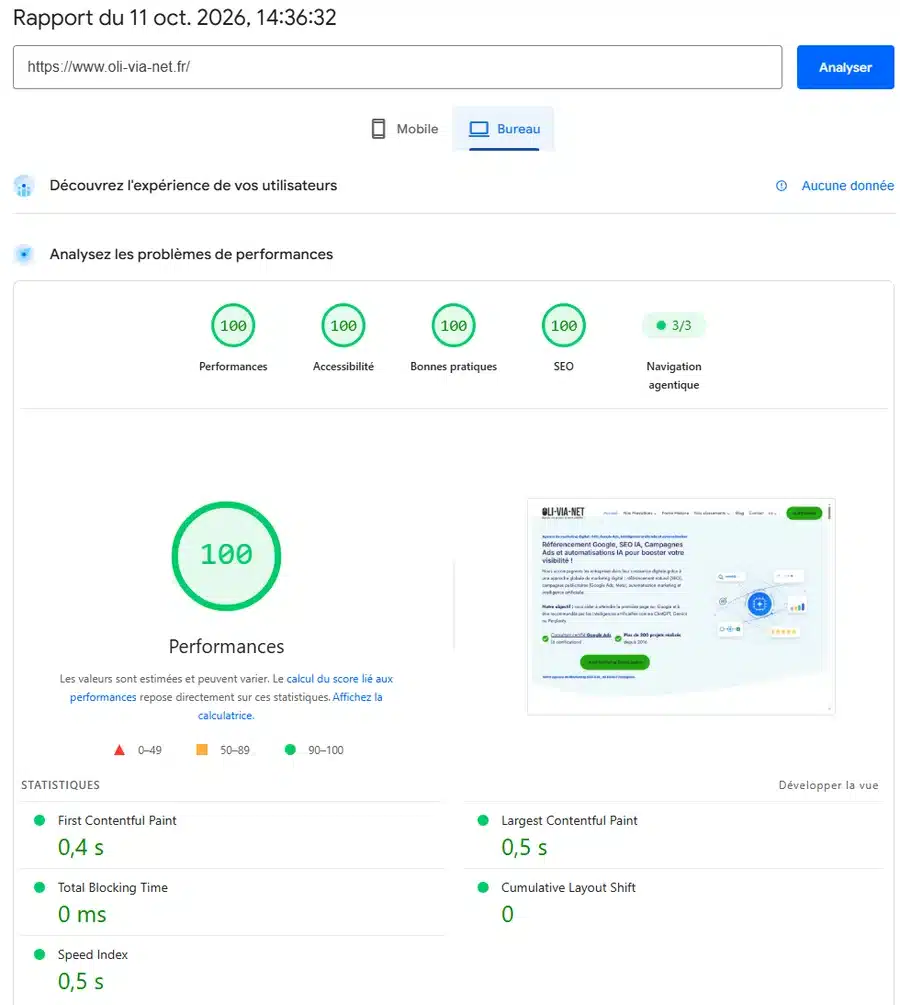
Task: Click Développer la vue
Action: coord(828,785)
